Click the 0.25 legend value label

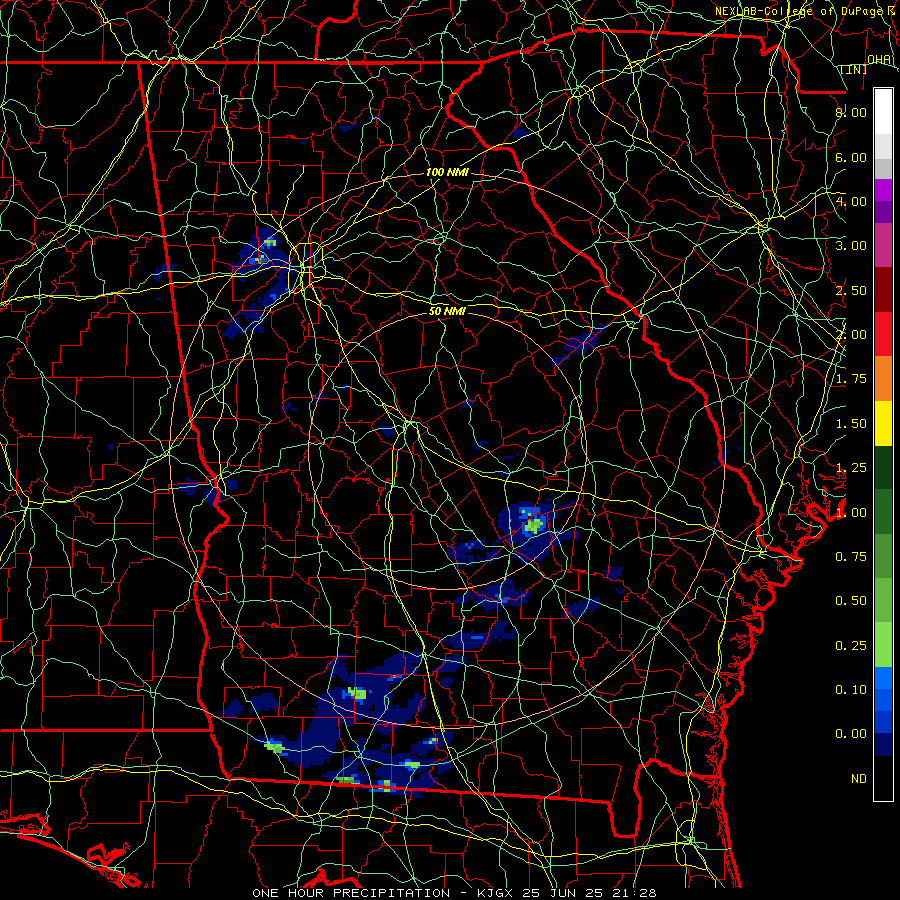click(x=851, y=646)
